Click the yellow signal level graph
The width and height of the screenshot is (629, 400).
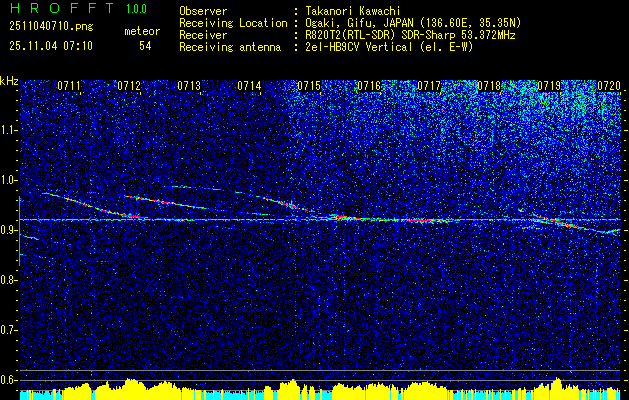click(x=320, y=387)
